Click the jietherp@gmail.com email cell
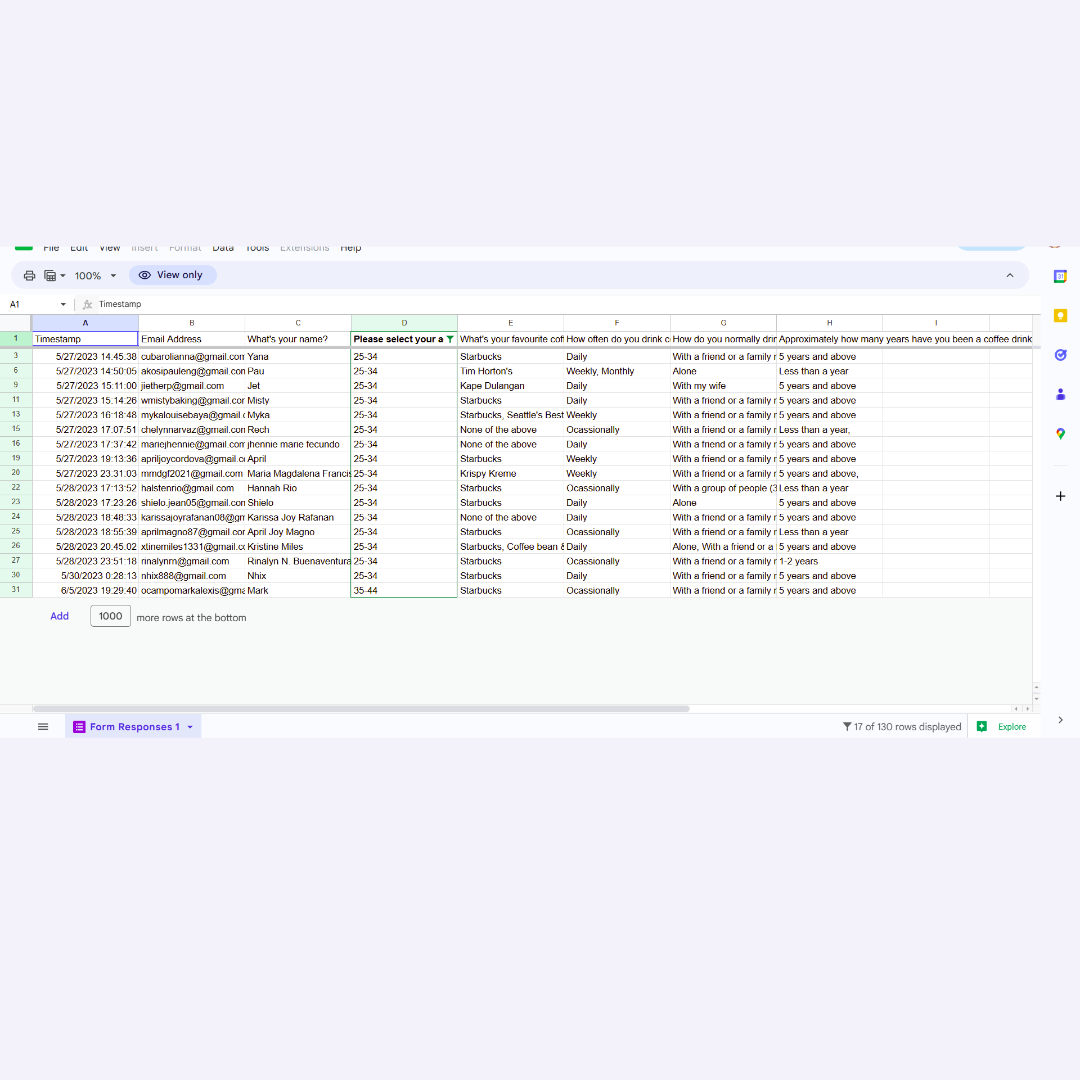This screenshot has width=1080, height=1080. coord(191,386)
